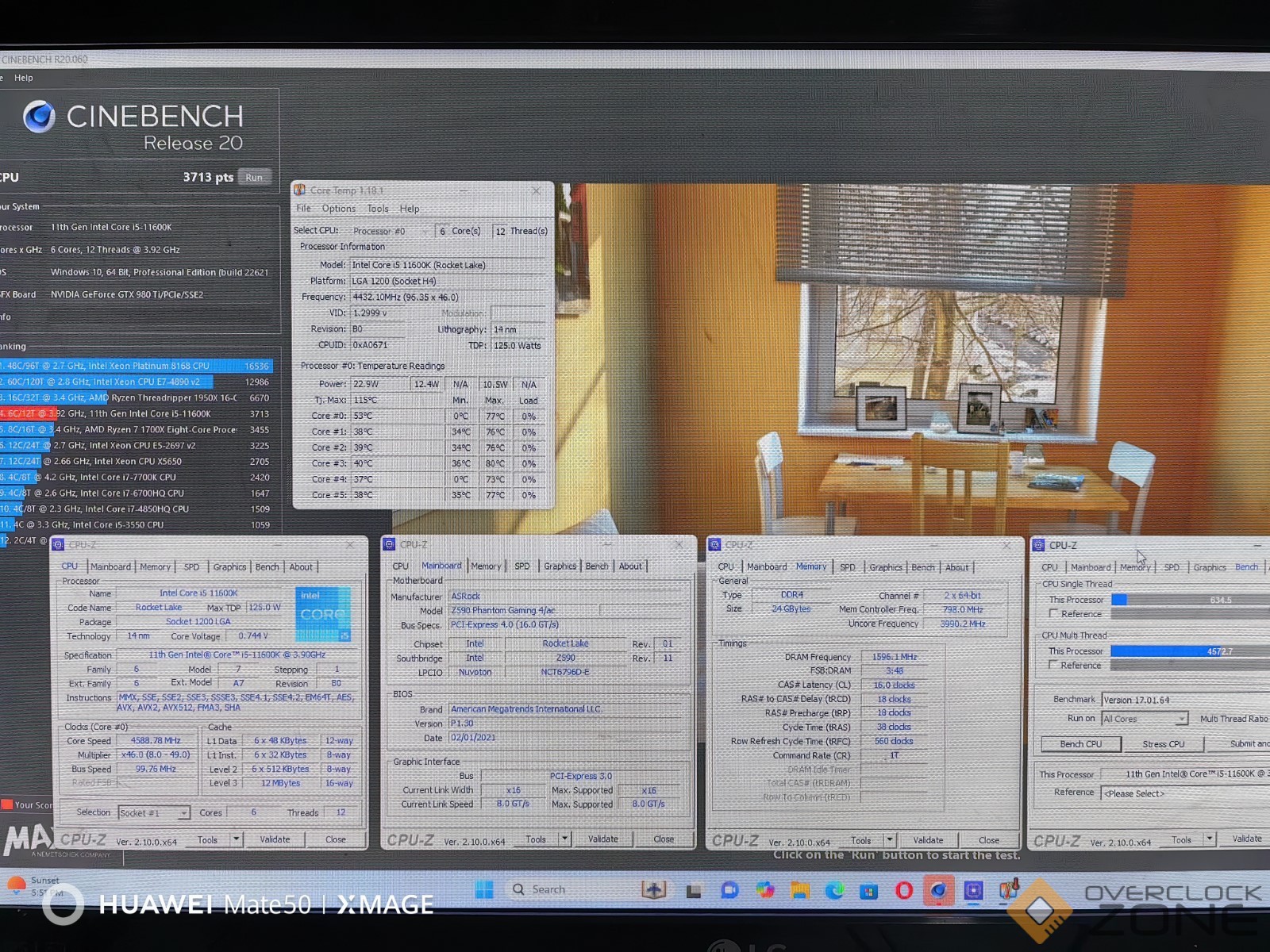Click Validate in CPU-Z CPU window
Screen dimensions: 1270x952
click(275, 839)
